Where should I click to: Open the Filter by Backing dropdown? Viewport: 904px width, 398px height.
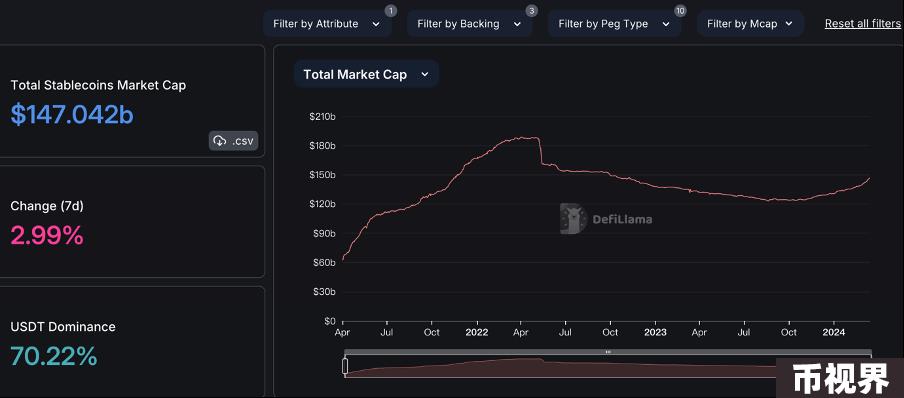point(469,24)
